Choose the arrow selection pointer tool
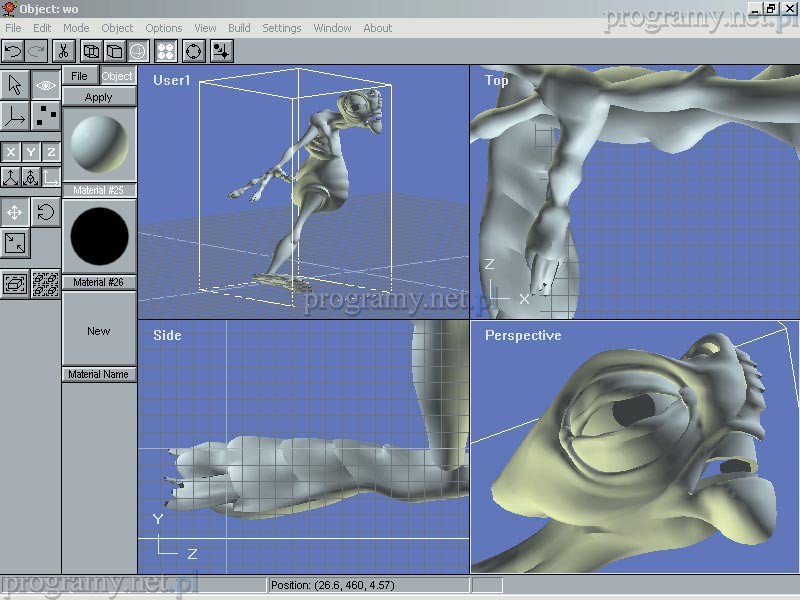 coord(15,85)
